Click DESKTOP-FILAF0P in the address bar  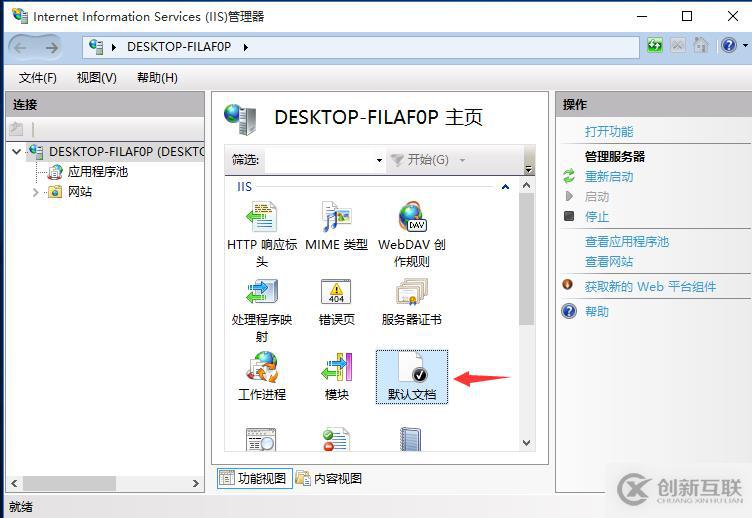tap(179, 47)
